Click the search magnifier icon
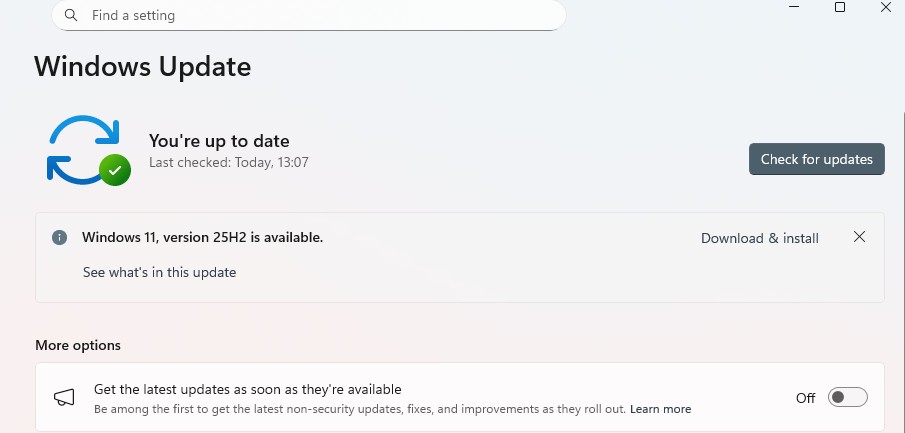The image size is (905, 433). 70,16
